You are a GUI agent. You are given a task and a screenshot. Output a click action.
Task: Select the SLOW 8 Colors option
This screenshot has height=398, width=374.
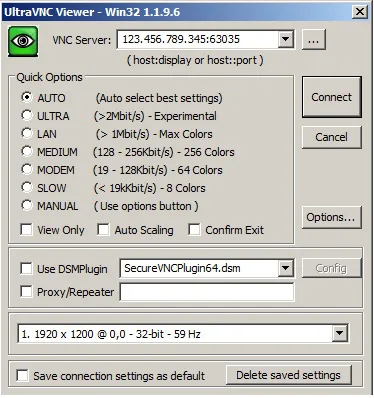click(x=27, y=187)
